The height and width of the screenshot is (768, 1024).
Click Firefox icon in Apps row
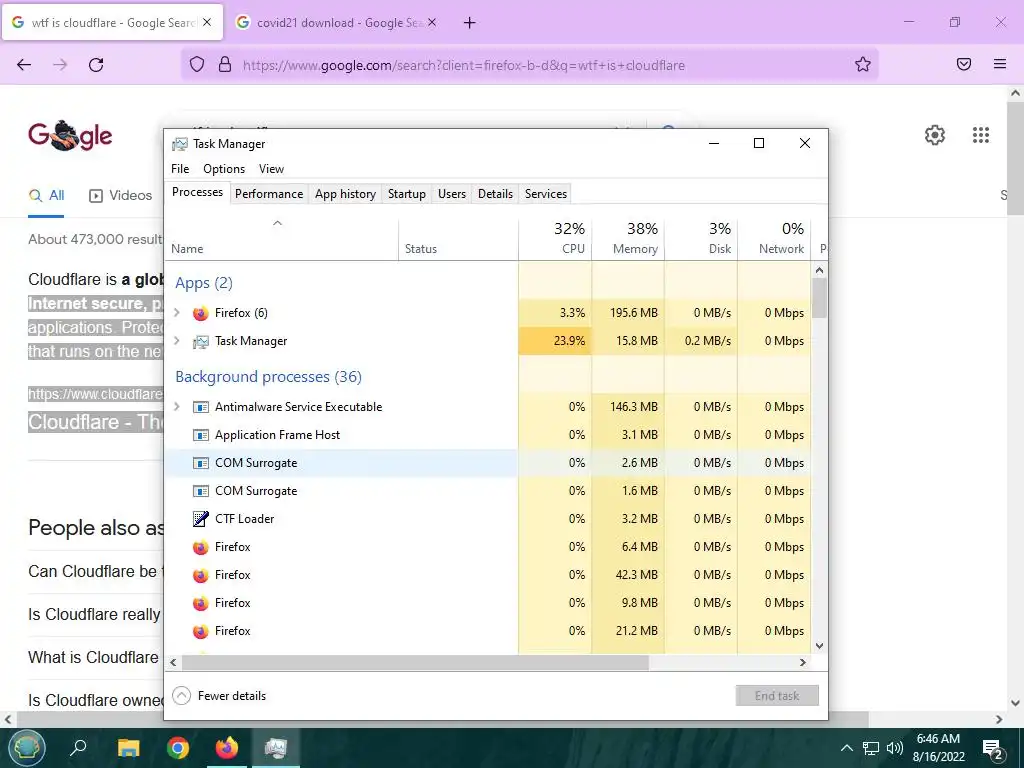tap(200, 313)
